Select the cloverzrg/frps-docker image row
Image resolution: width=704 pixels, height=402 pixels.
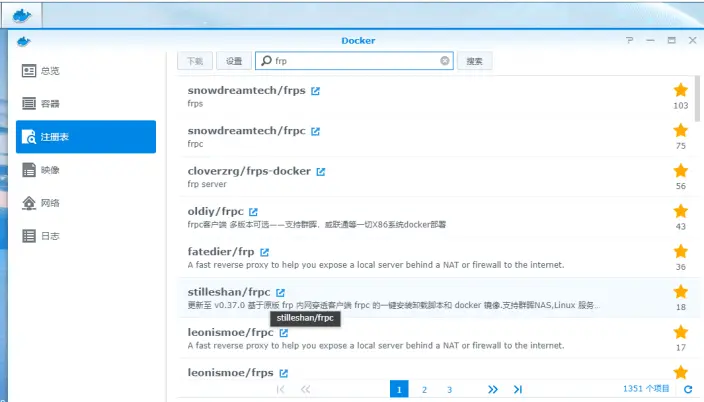pyautogui.click(x=438, y=177)
